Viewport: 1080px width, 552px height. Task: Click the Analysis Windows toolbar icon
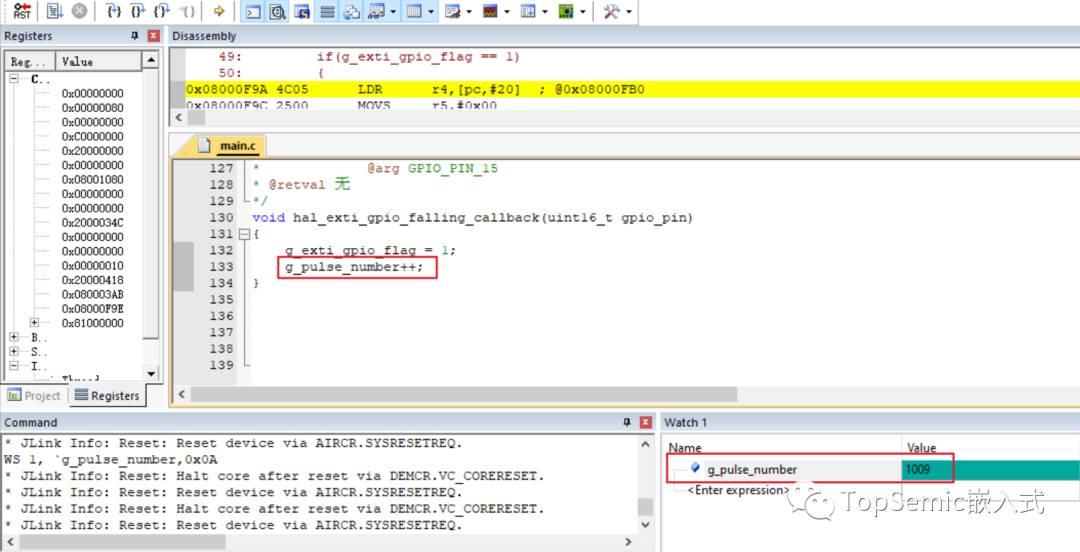click(490, 11)
